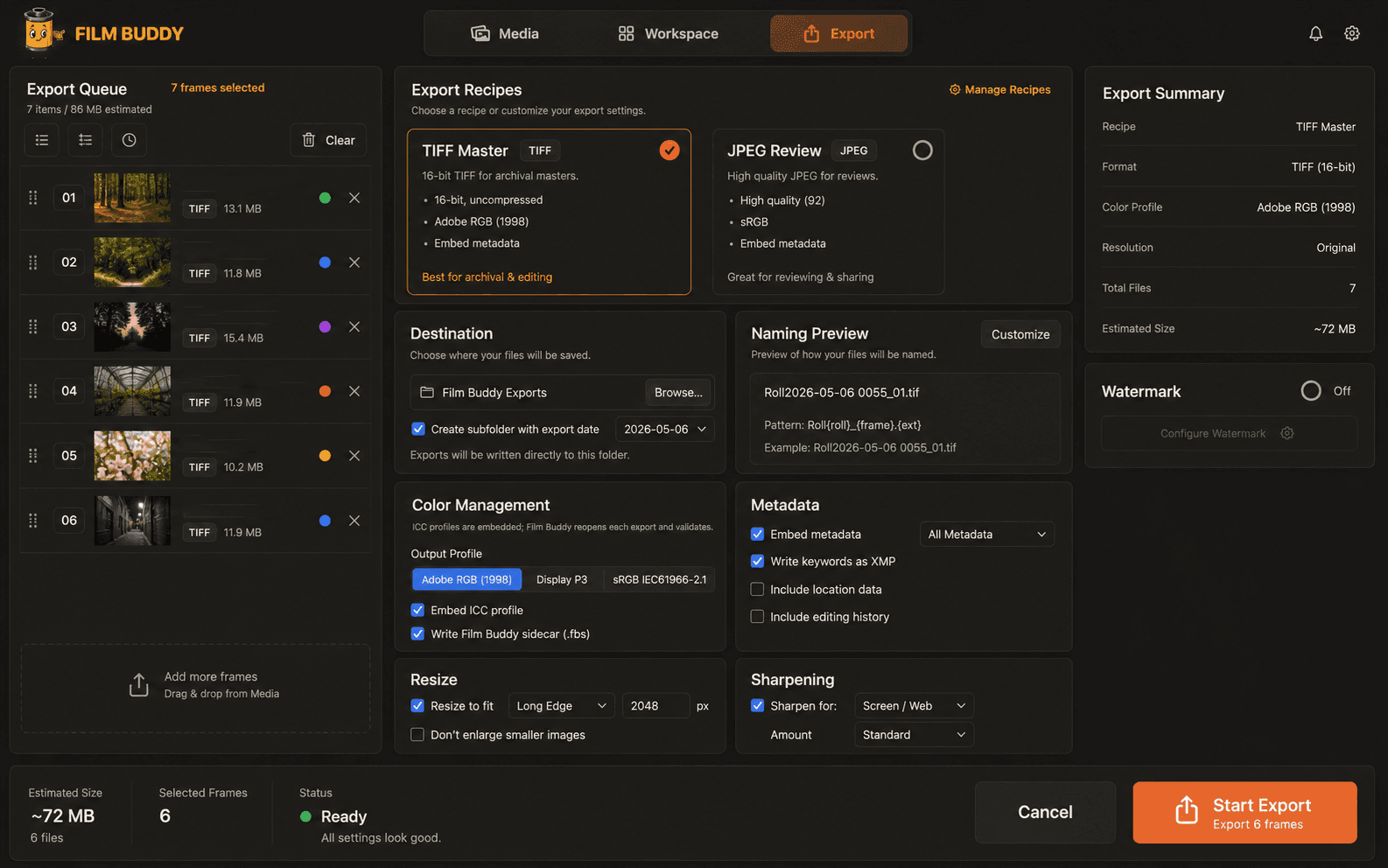
Task: Open the app settings gear
Action: (x=1352, y=33)
